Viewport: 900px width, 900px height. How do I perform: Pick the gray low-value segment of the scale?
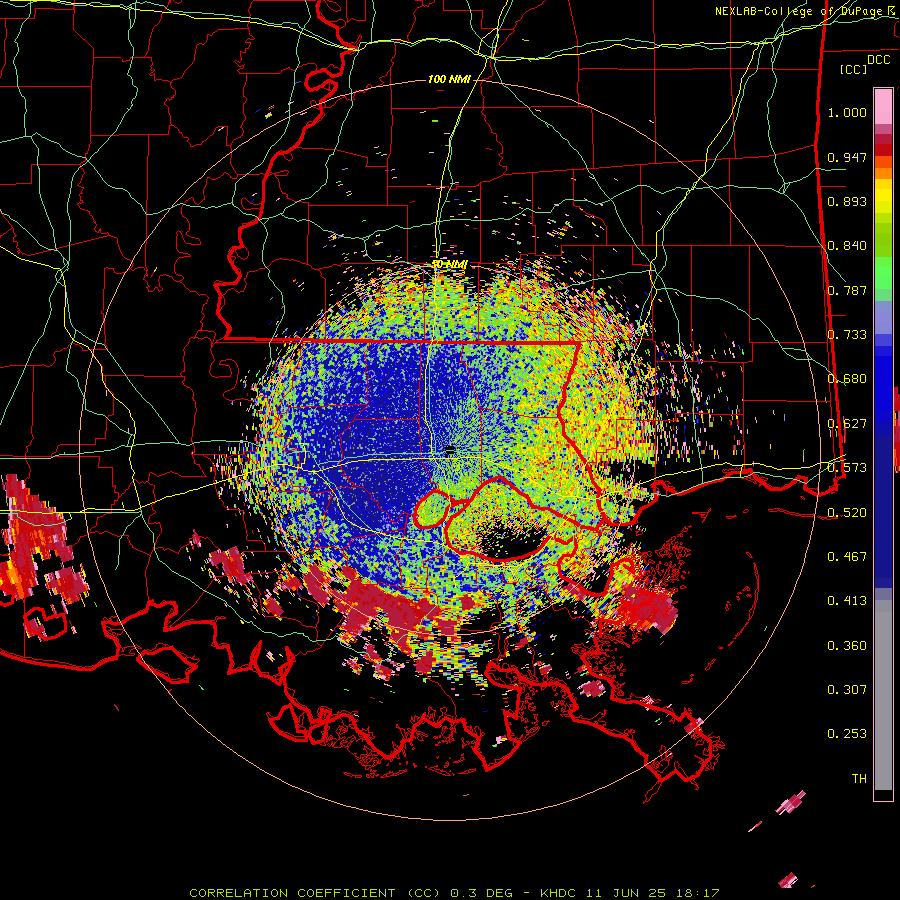(x=883, y=695)
